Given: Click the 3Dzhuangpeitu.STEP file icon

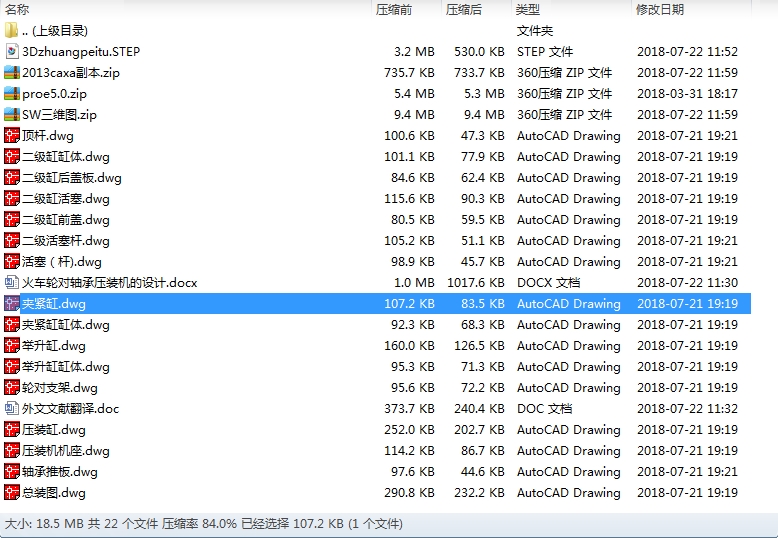Looking at the screenshot, I should [11, 51].
